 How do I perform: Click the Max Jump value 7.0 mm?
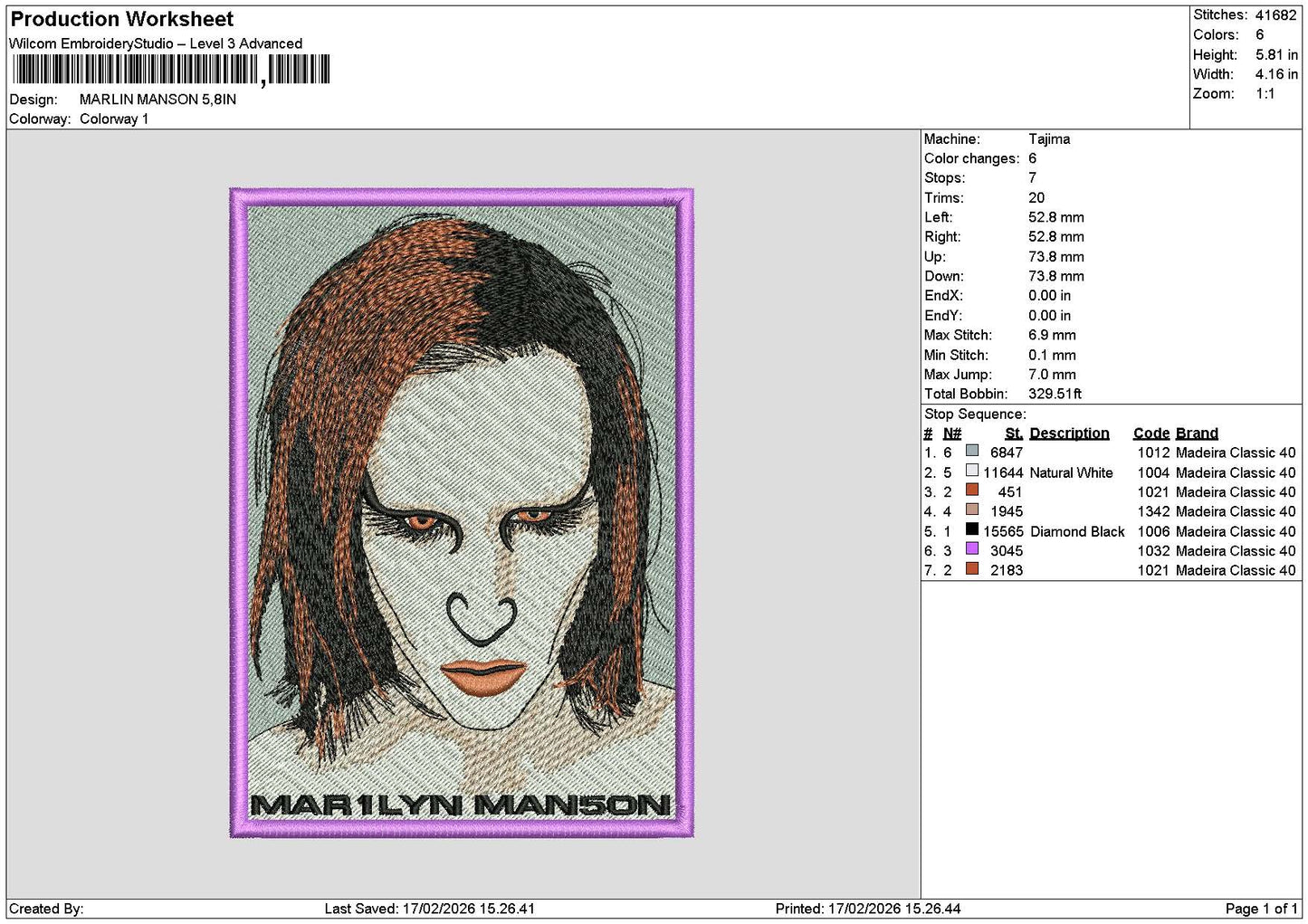(1052, 375)
